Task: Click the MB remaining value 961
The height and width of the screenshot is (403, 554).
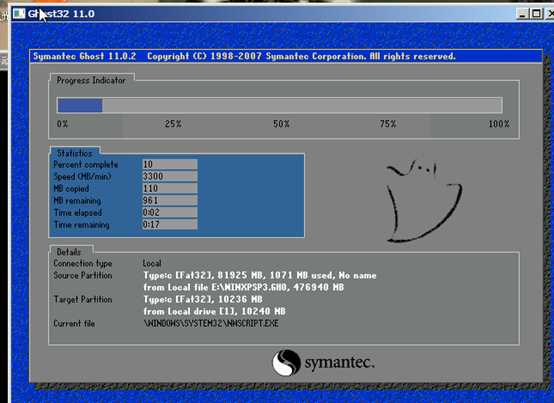Action: tap(170, 200)
